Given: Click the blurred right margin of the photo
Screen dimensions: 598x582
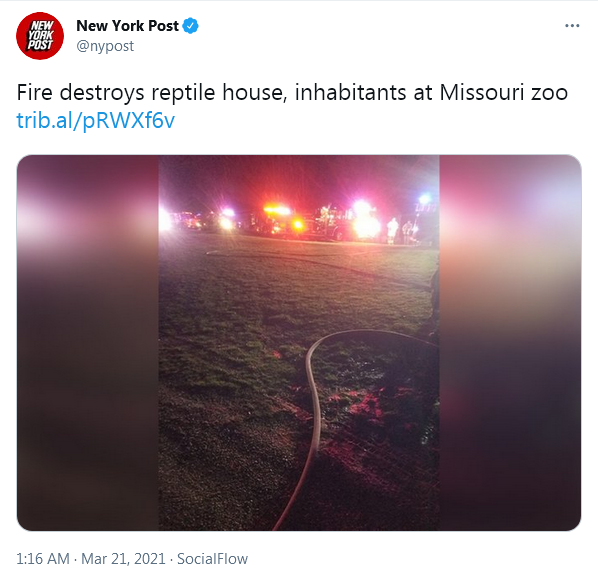Looking at the screenshot, I should point(510,342).
